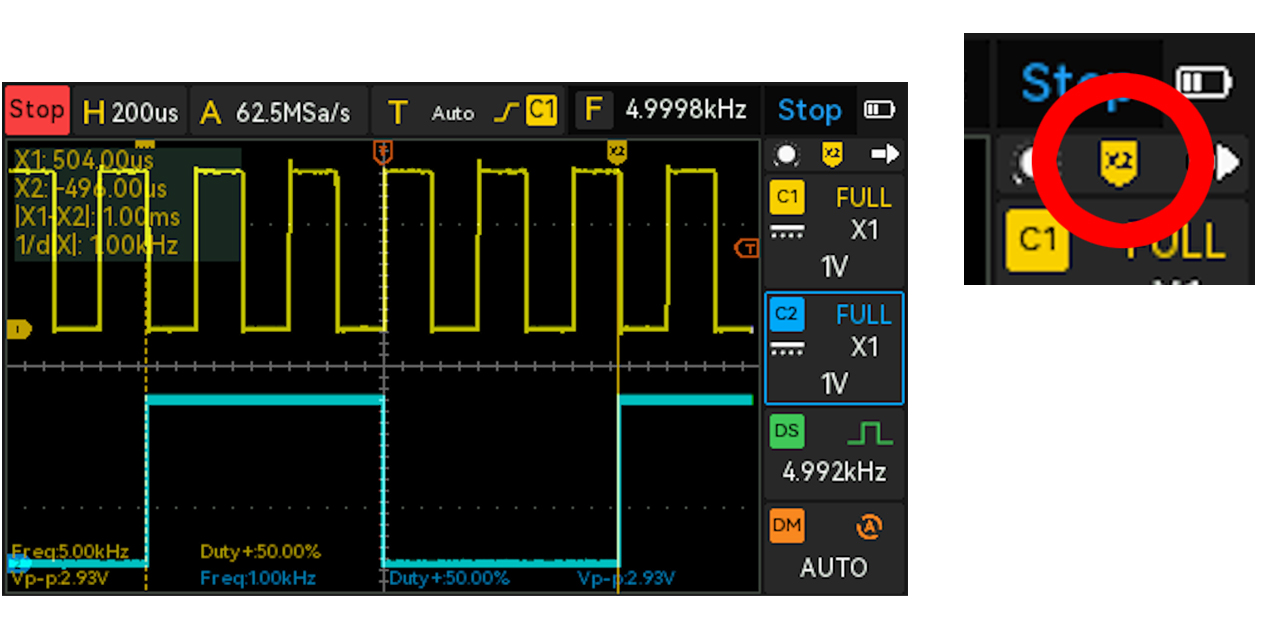The image size is (1280, 635).
Task: Click the battery icon in enlarged inset
Action: [x=1204, y=83]
